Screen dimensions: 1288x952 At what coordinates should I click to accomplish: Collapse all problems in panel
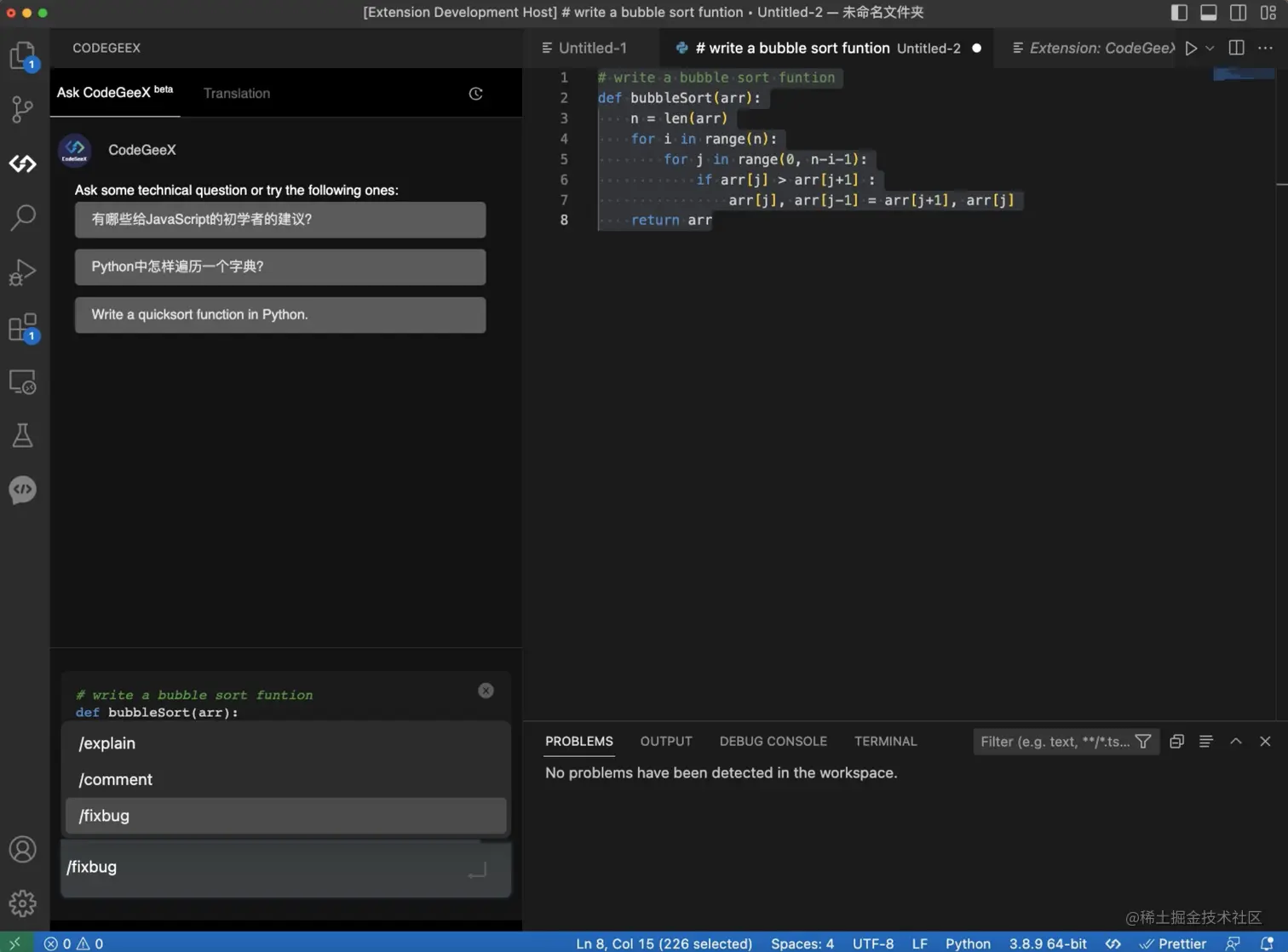[1177, 742]
